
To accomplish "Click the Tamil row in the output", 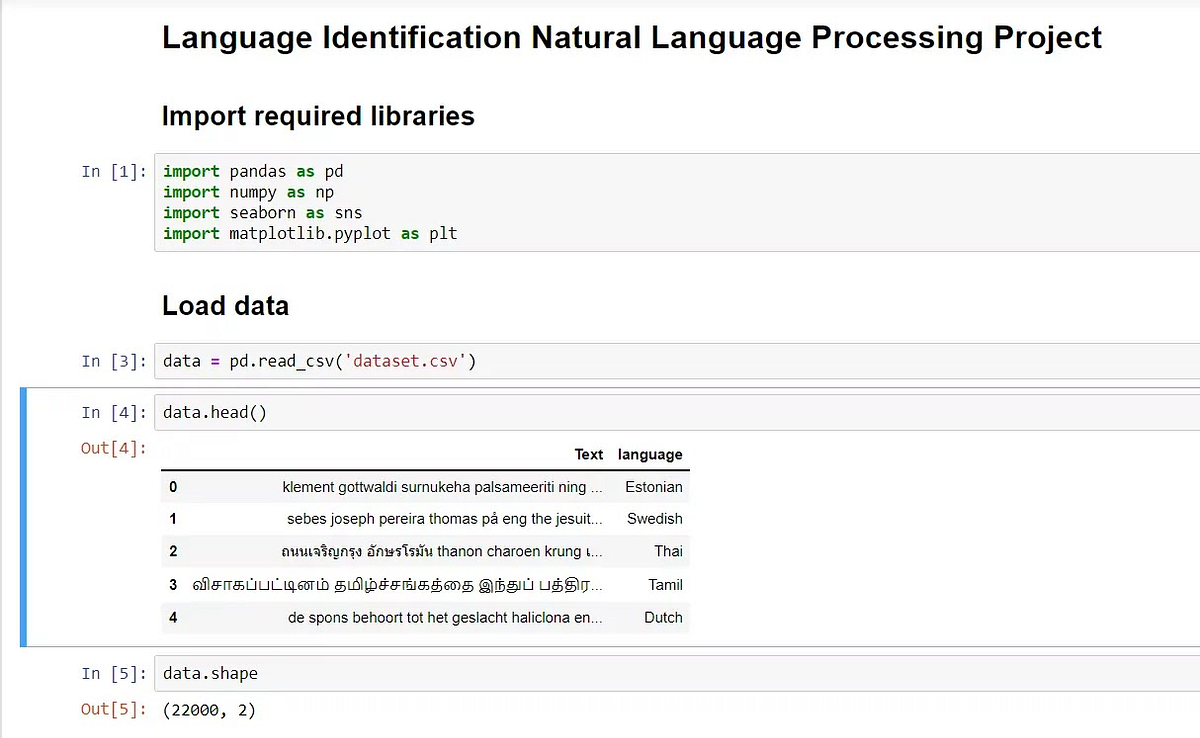I will (420, 585).
